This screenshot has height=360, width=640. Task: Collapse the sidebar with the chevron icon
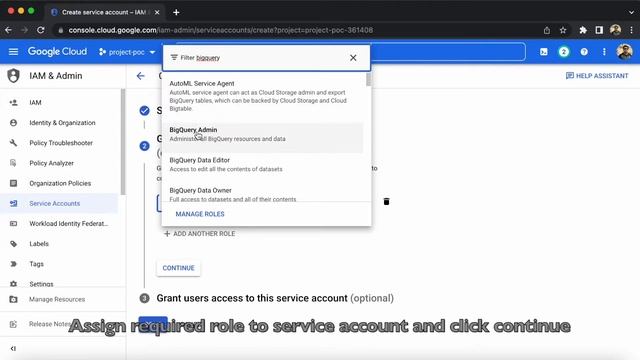pyautogui.click(x=13, y=349)
